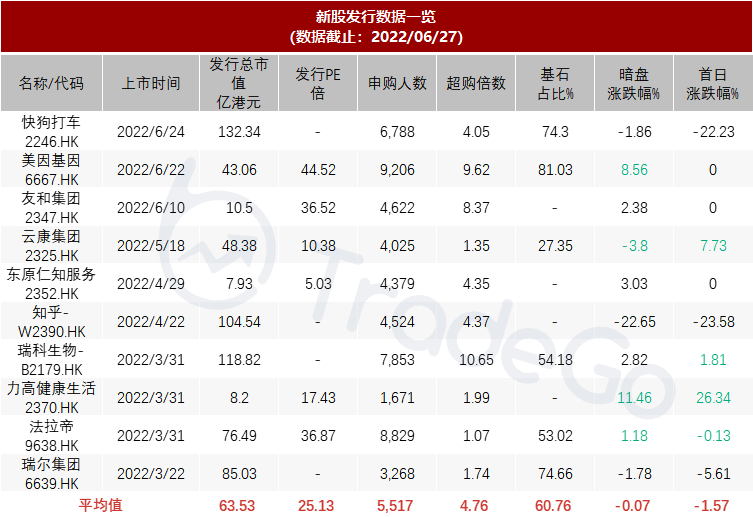This screenshot has height=517, width=753.
Task: Click oversubscription multiple 8.37
Action: coord(476,208)
